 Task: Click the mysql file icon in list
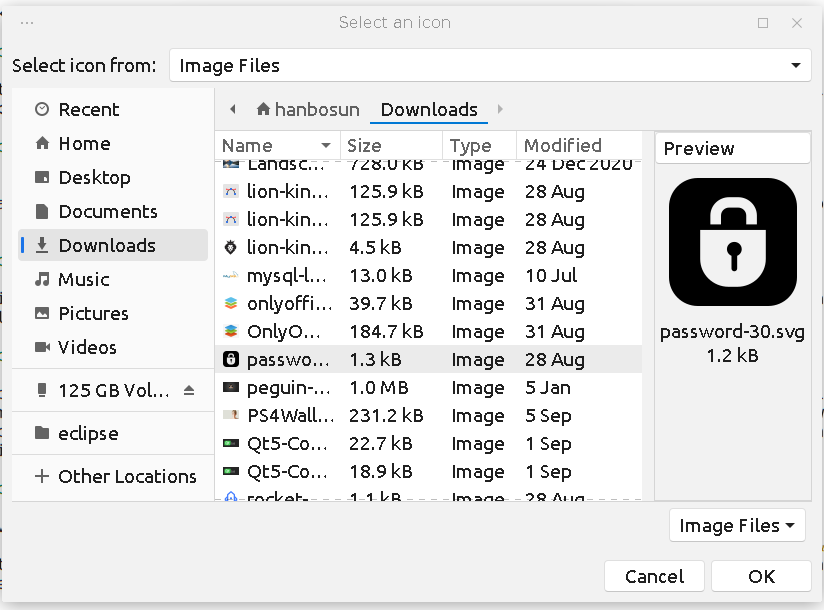(x=231, y=276)
